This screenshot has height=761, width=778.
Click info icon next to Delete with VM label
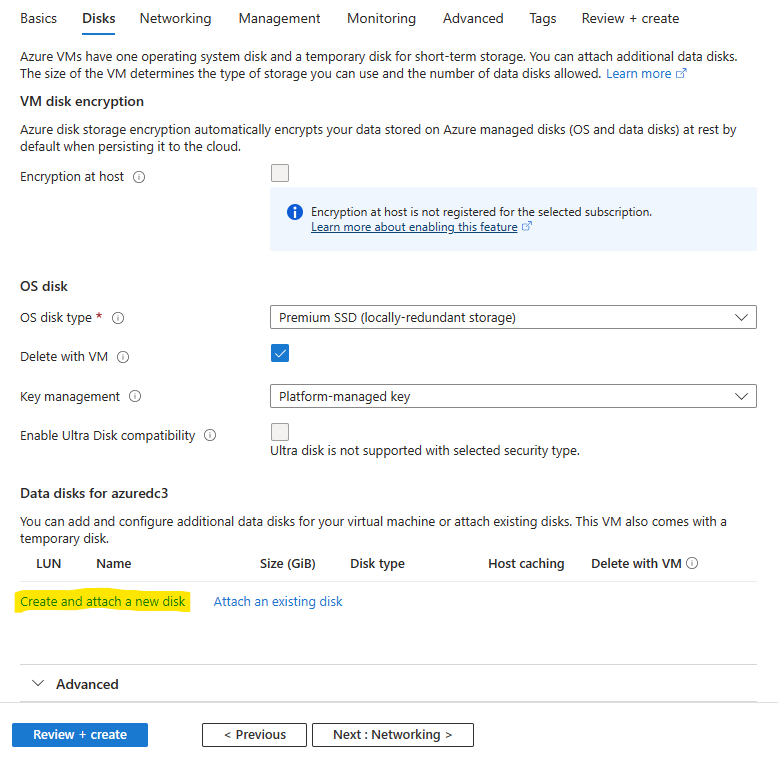pyautogui.click(x=123, y=357)
